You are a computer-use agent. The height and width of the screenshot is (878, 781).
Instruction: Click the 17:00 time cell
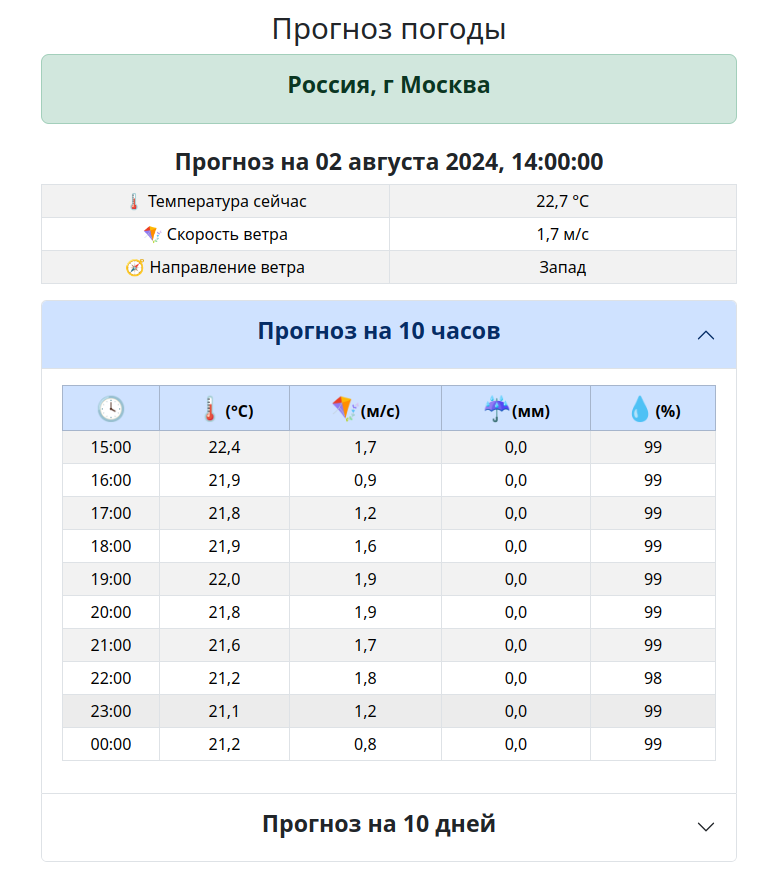click(111, 513)
